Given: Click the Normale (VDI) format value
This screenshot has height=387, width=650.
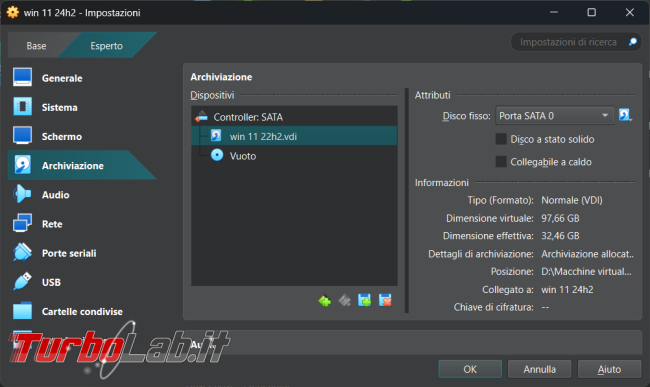Looking at the screenshot, I should click(572, 200).
